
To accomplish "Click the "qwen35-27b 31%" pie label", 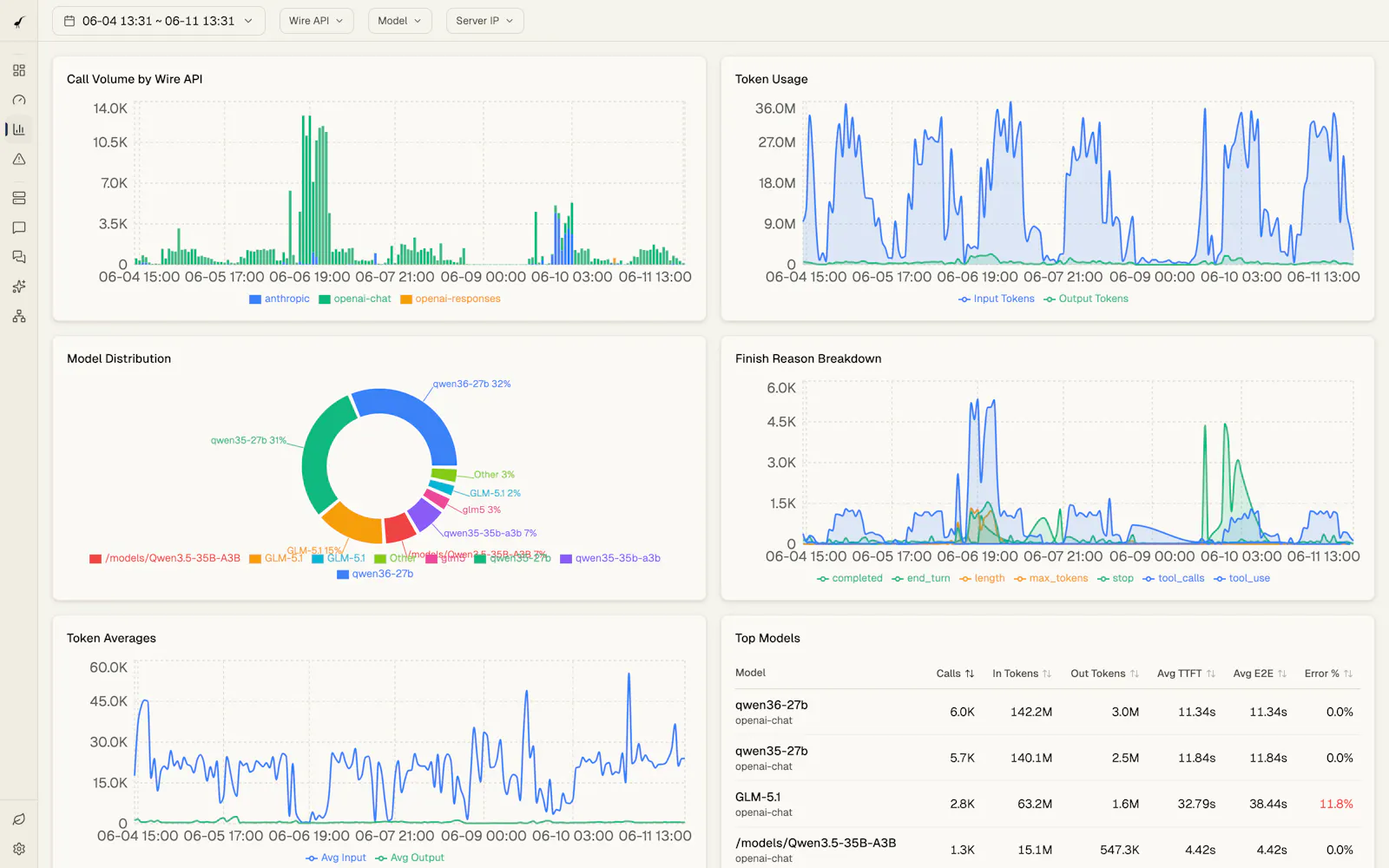I will point(248,440).
